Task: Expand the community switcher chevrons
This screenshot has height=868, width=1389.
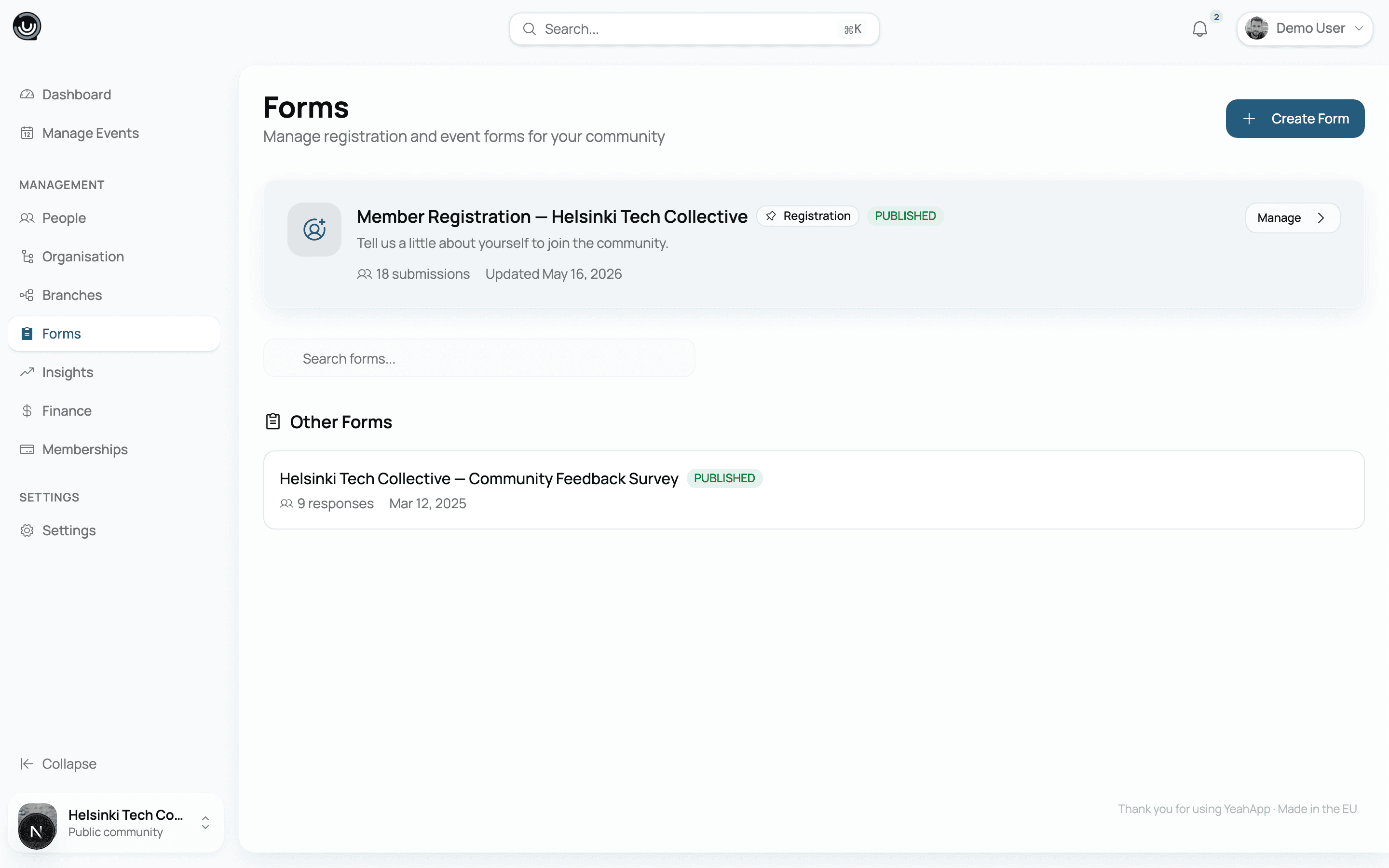Action: click(205, 823)
